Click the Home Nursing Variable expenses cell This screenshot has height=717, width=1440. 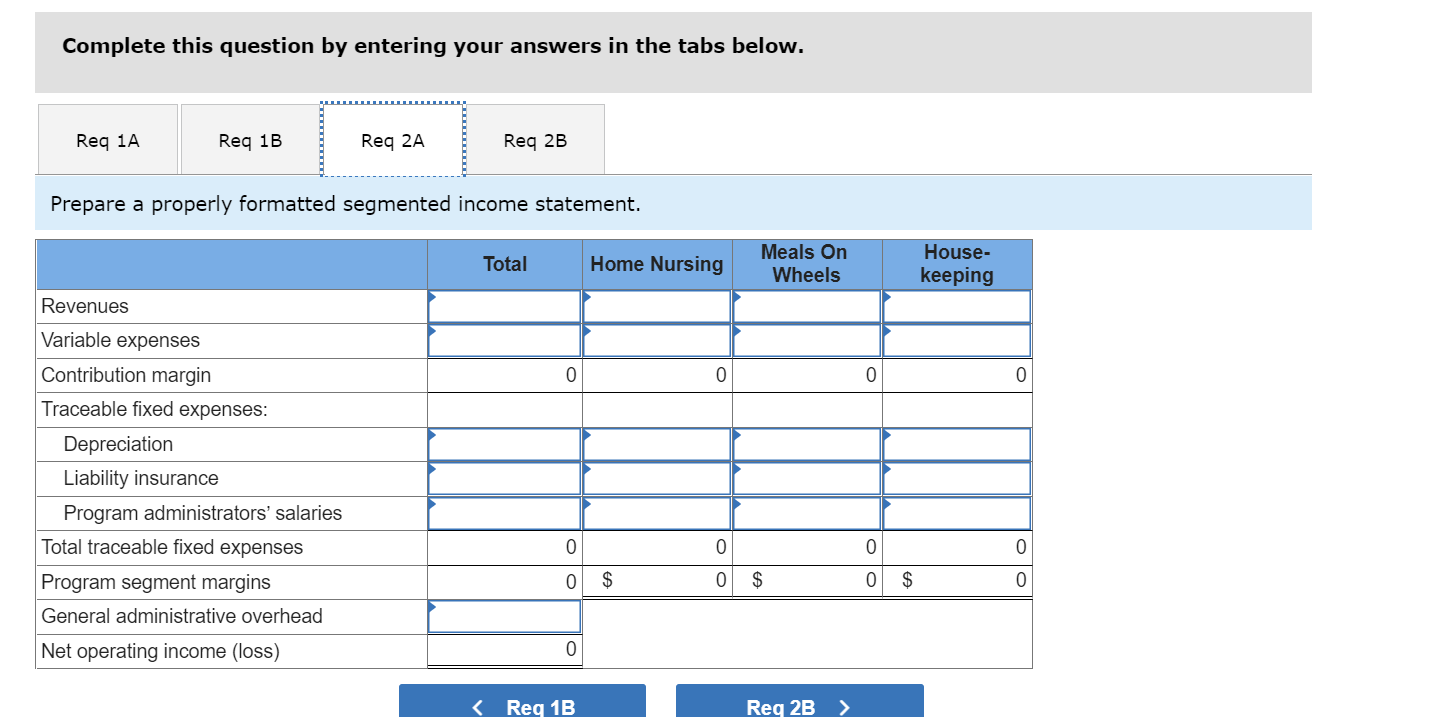click(x=656, y=340)
